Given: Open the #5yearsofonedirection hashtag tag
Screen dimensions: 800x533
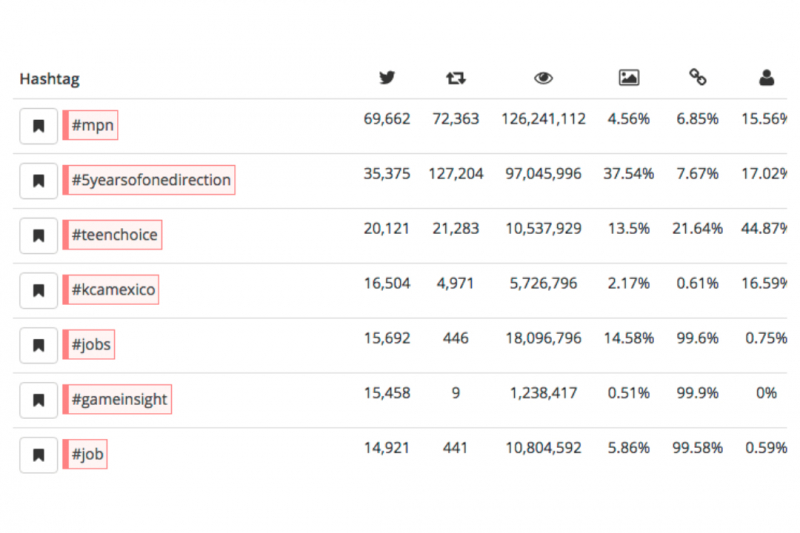Looking at the screenshot, I should click(x=149, y=180).
